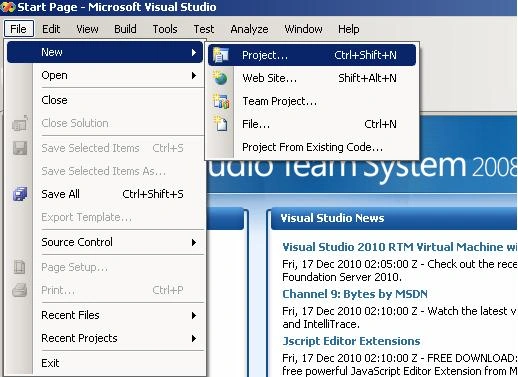This screenshot has height=377, width=518.
Task: Open the Analyze menu
Action: (249, 29)
